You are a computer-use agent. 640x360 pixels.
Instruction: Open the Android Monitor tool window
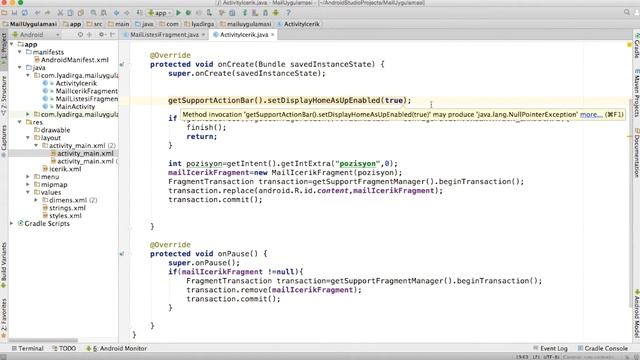click(x=117, y=348)
